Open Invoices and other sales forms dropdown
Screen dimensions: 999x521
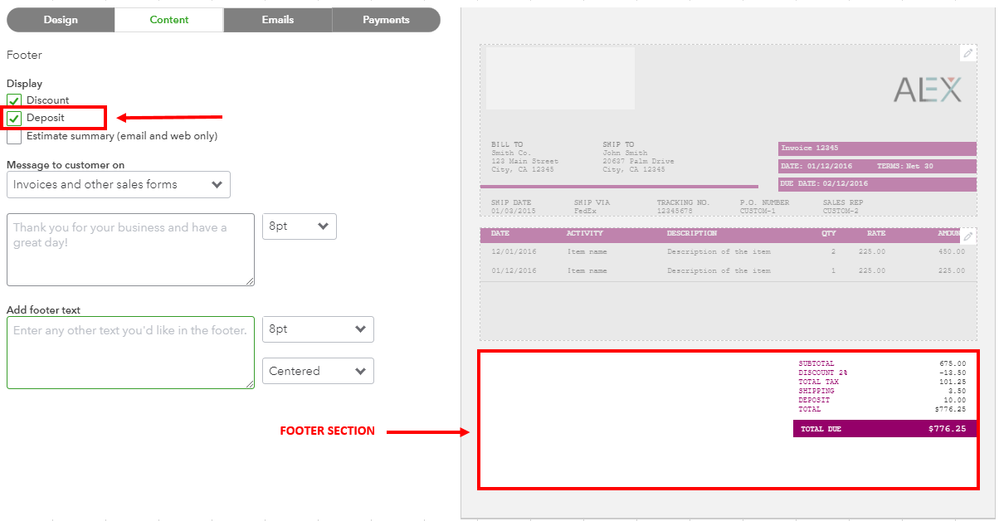coord(119,185)
